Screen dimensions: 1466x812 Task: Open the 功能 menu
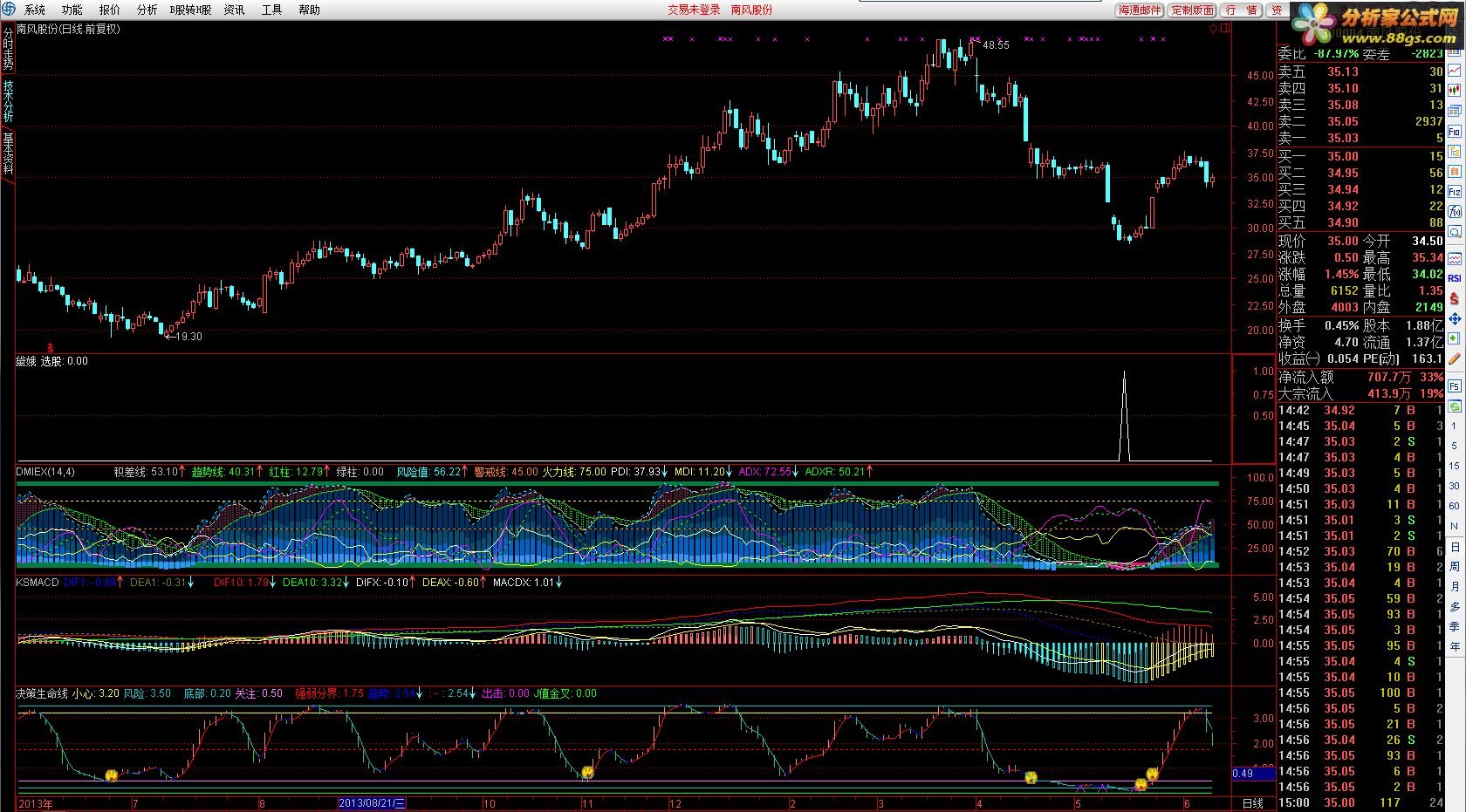coord(72,10)
